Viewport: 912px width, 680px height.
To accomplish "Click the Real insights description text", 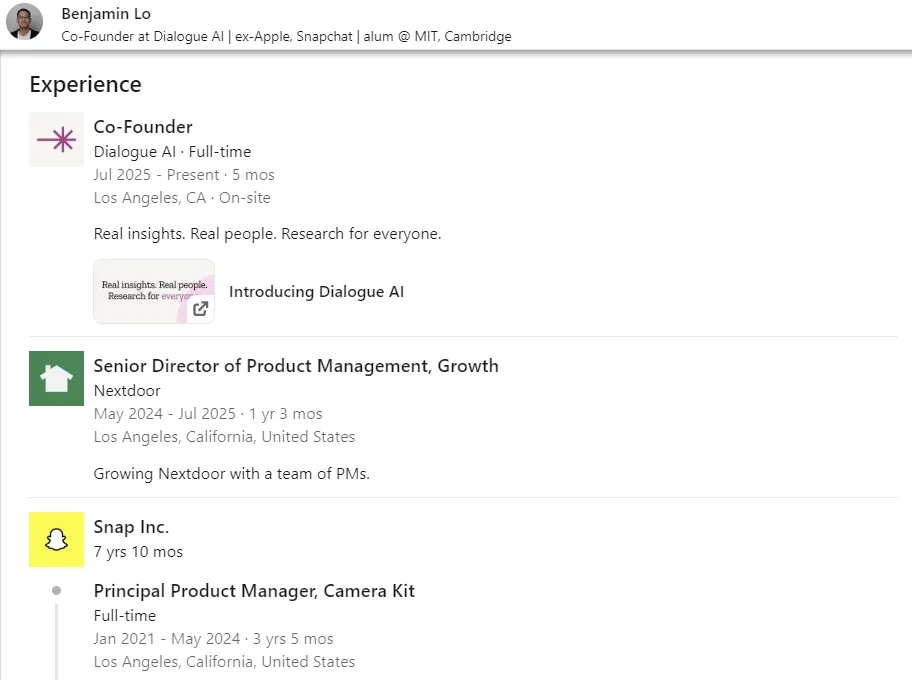I will (267, 234).
